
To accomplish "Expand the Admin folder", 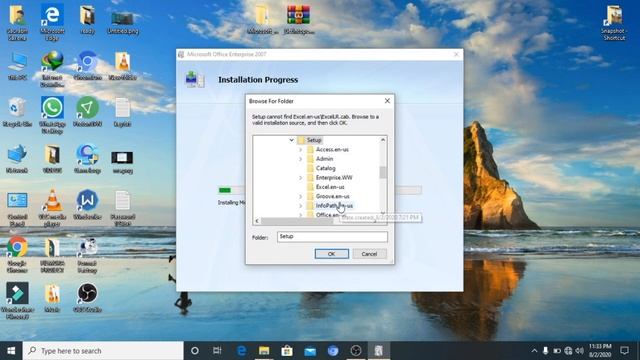I will tap(300, 159).
